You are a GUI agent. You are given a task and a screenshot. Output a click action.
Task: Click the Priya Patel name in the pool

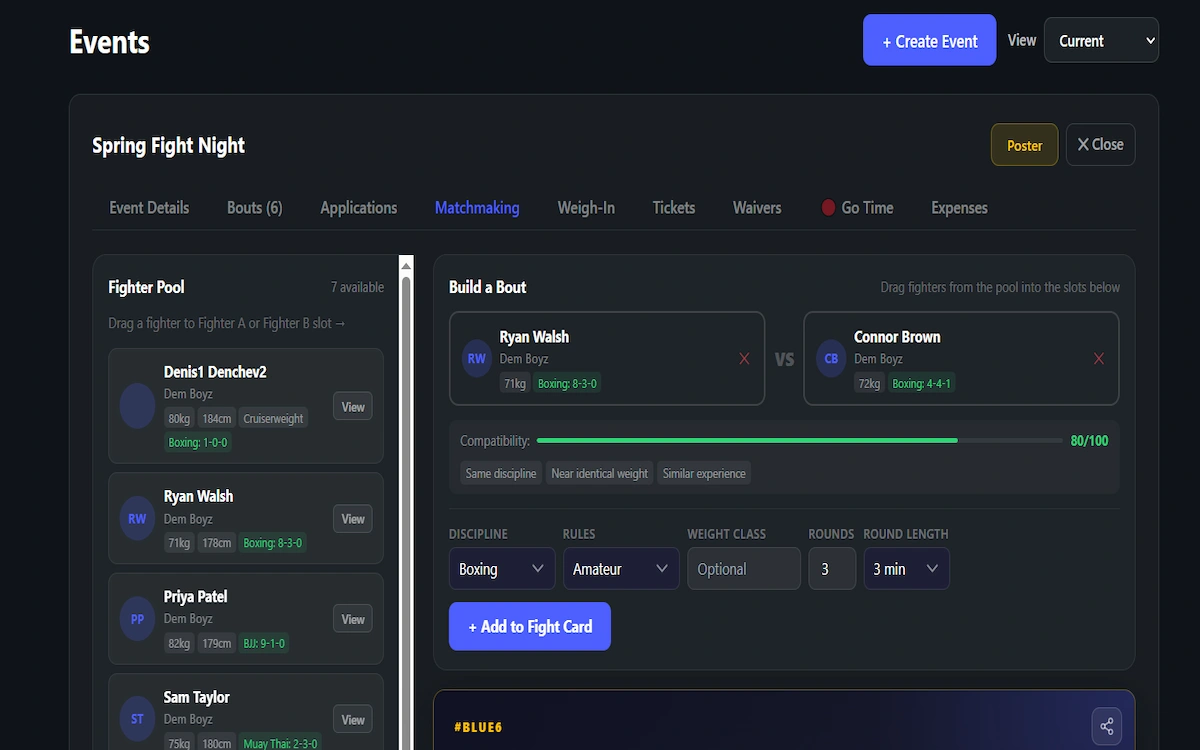(x=195, y=597)
